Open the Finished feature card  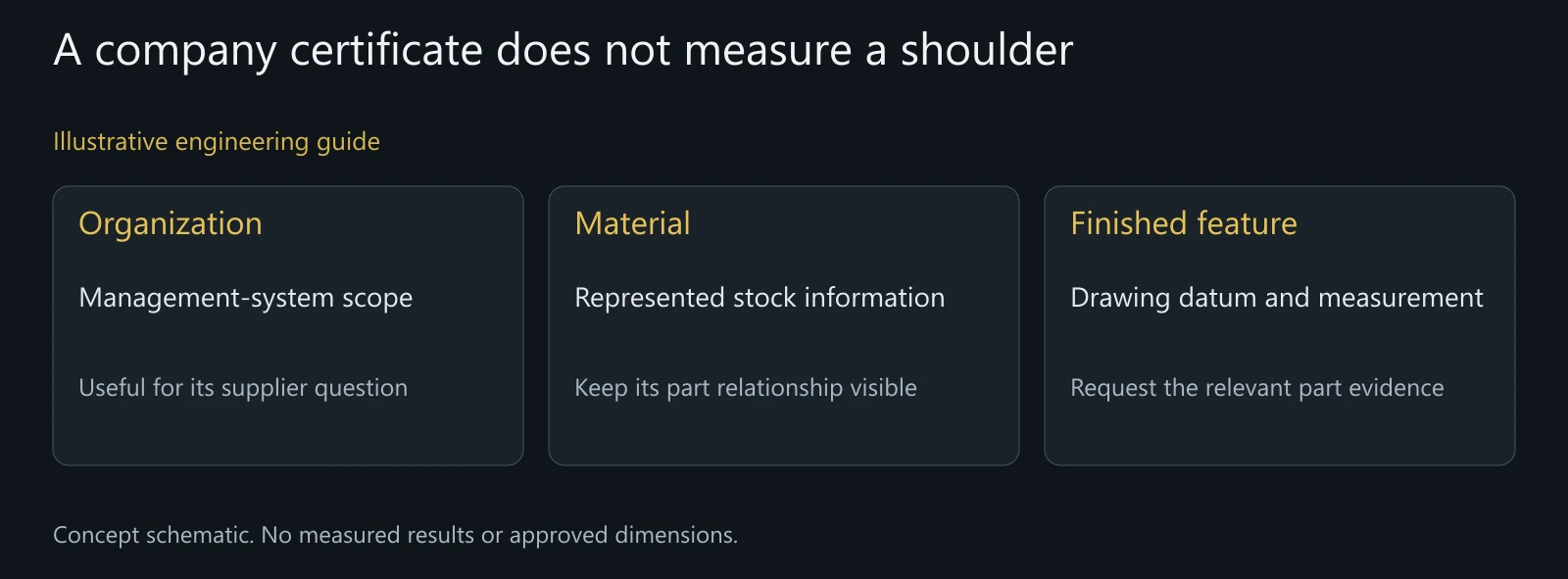point(1280,325)
